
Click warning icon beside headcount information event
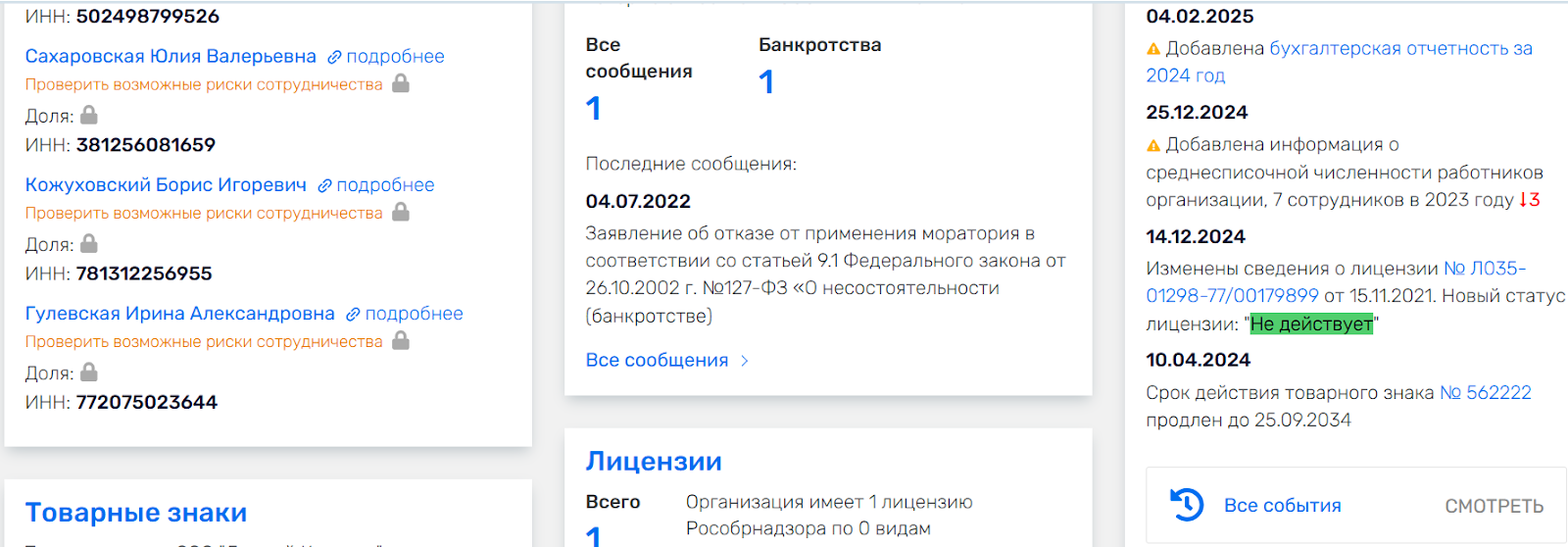[x=1153, y=145]
